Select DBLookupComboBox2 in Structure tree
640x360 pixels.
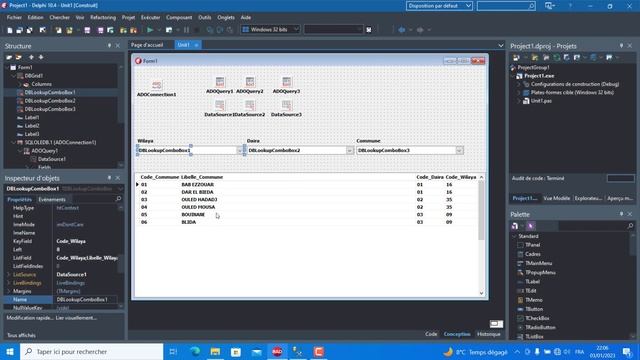coord(50,101)
